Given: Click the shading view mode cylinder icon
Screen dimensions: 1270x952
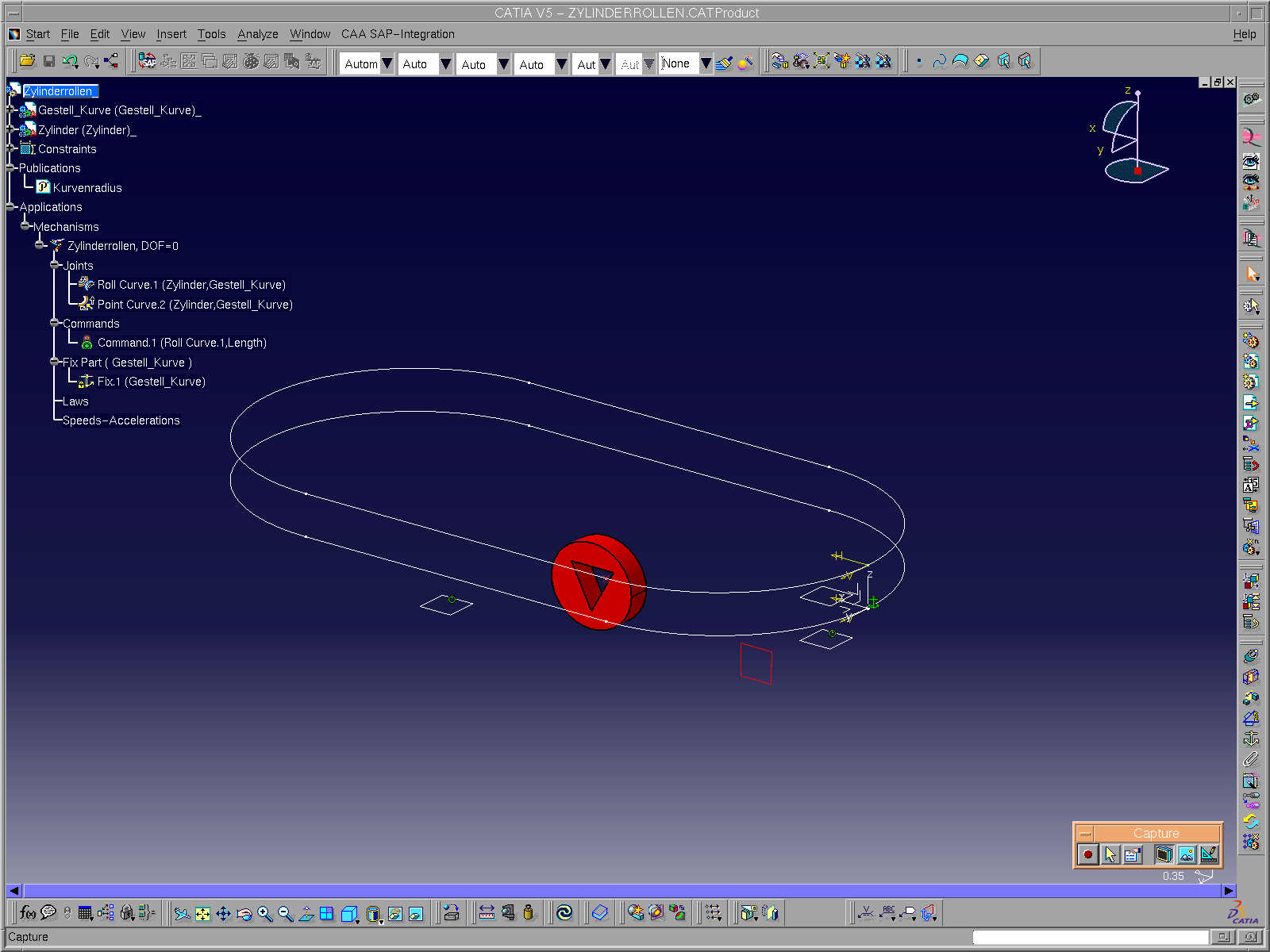Looking at the screenshot, I should [374, 914].
